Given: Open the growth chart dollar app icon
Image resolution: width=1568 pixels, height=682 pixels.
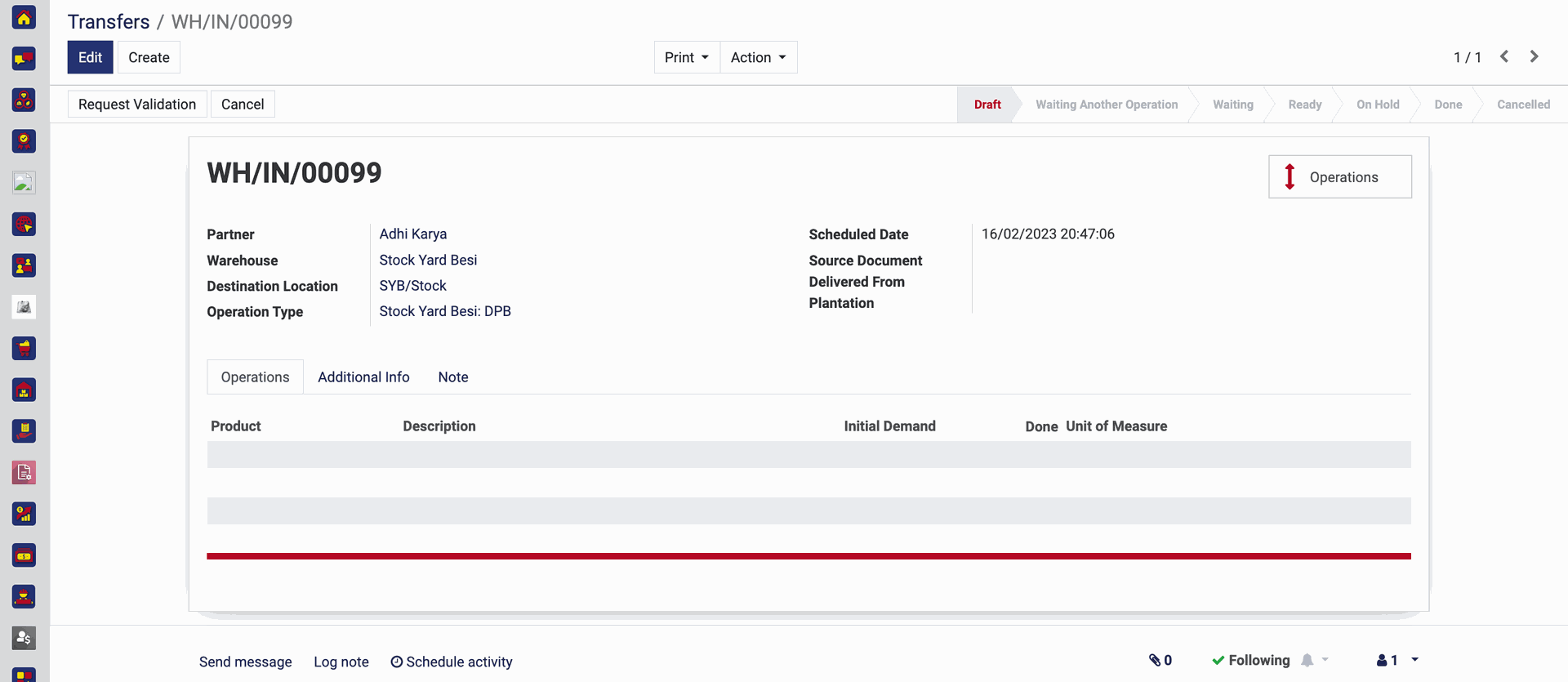Looking at the screenshot, I should pyautogui.click(x=24, y=514).
